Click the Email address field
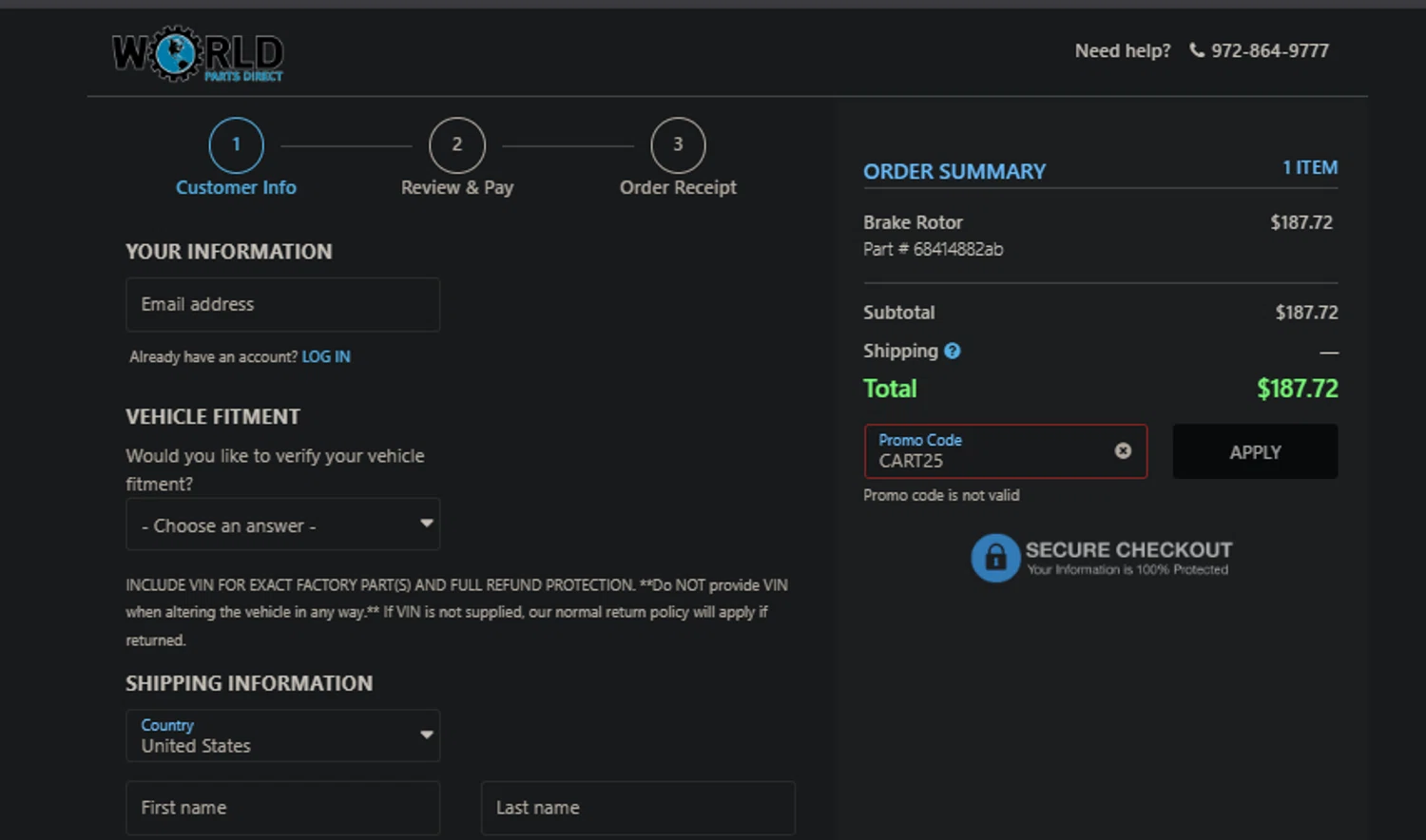 (x=282, y=305)
